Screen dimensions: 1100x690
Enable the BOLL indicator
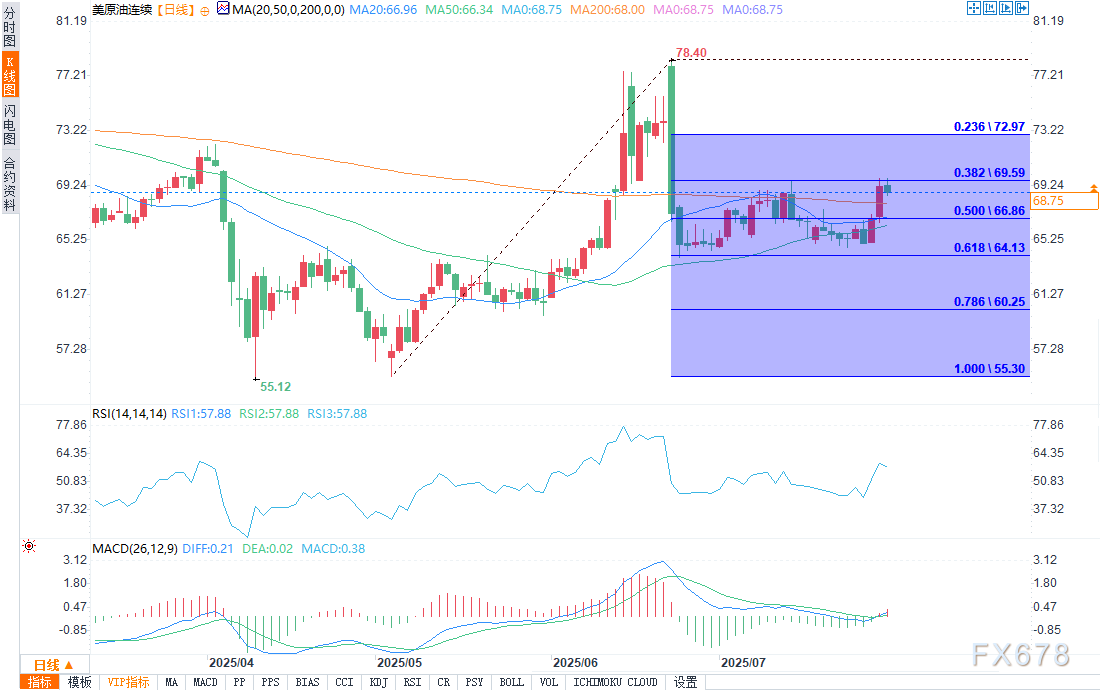511,682
